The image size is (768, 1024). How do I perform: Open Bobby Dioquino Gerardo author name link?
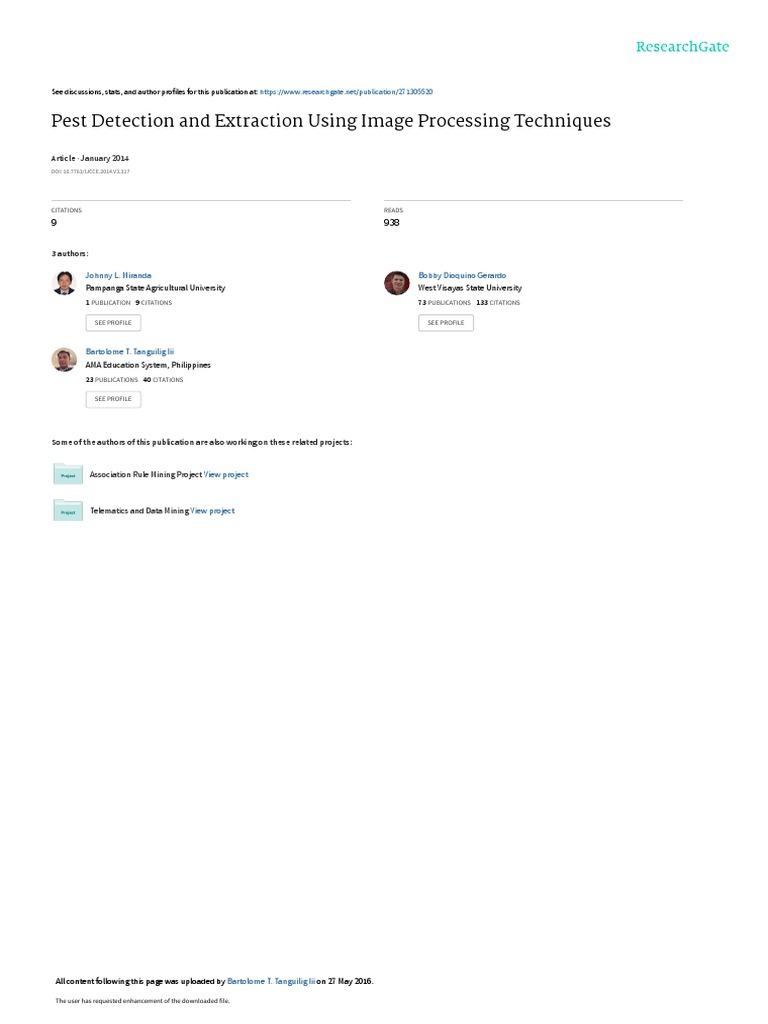click(462, 276)
